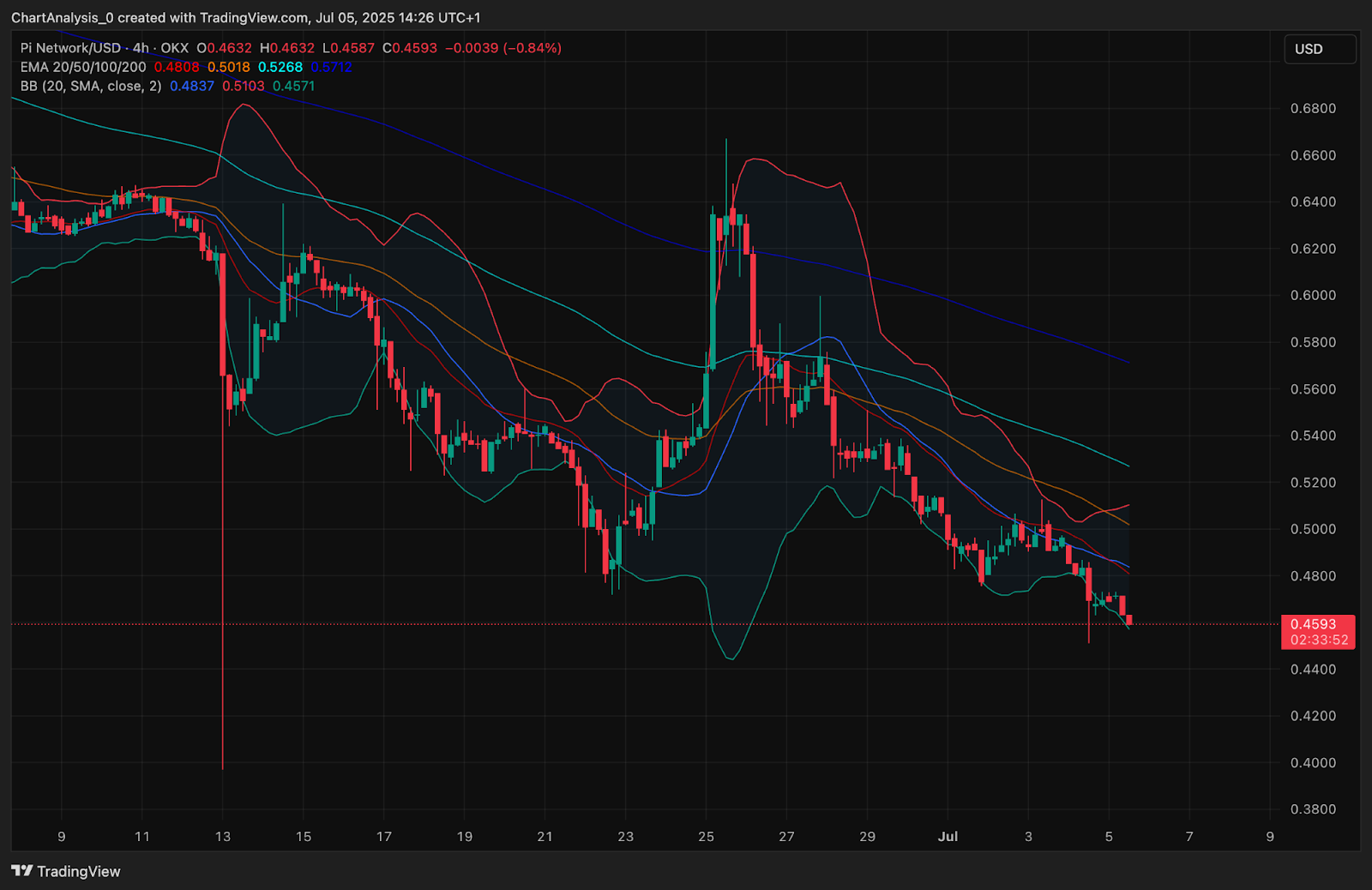
Task: Click date 11 on the time axis
Action: (x=142, y=836)
